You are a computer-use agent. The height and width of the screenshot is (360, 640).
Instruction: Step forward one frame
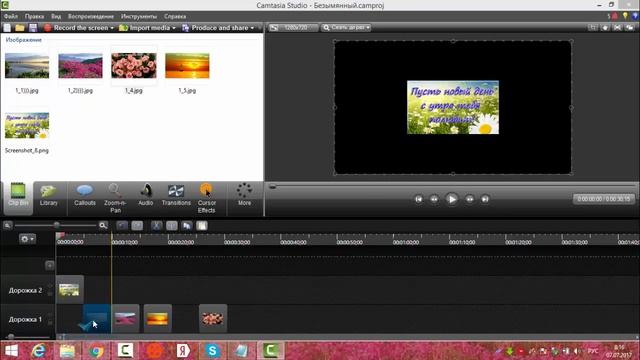pos(470,199)
